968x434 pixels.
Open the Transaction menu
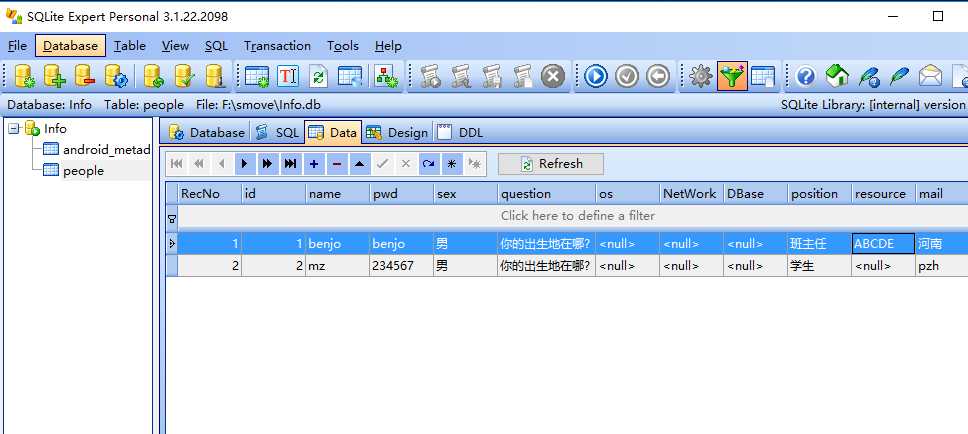coord(277,46)
